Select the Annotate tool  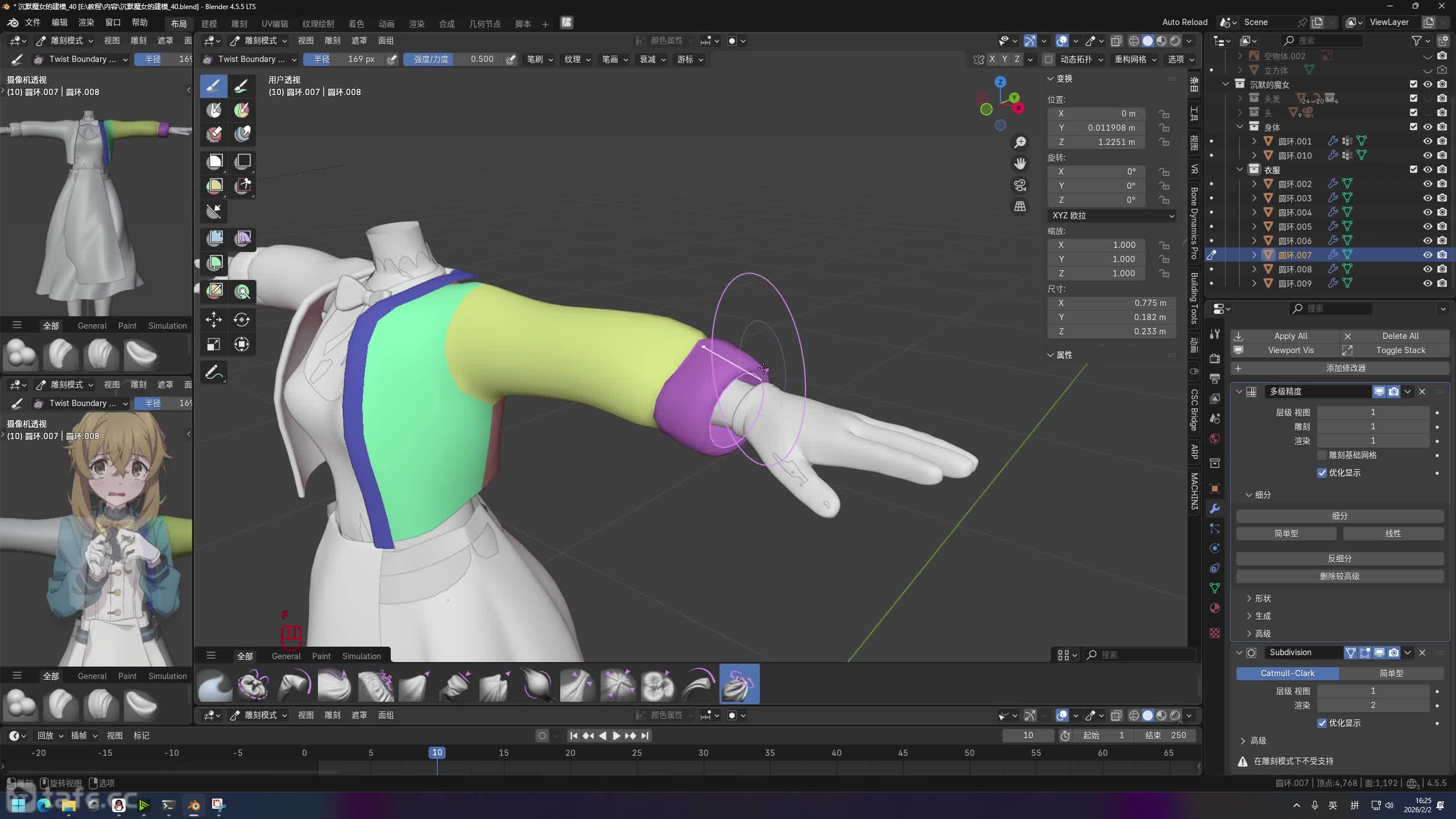tap(214, 373)
